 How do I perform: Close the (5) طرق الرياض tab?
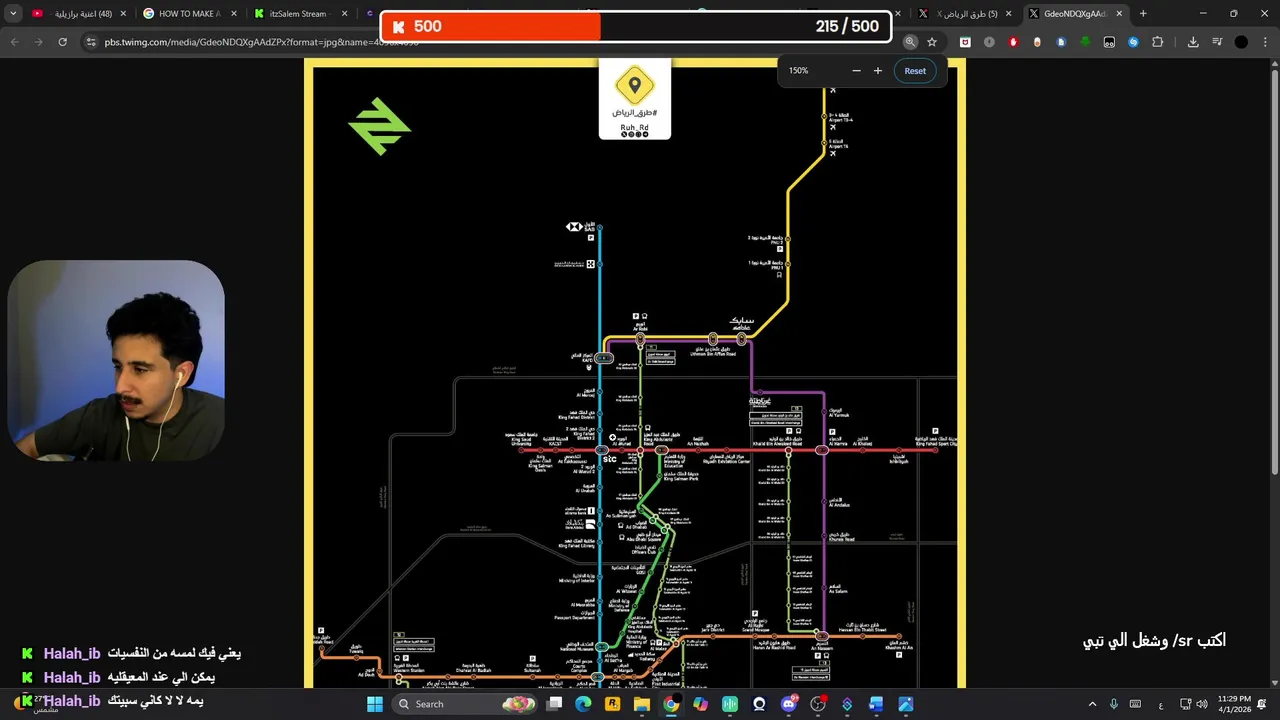tap(1008, 14)
